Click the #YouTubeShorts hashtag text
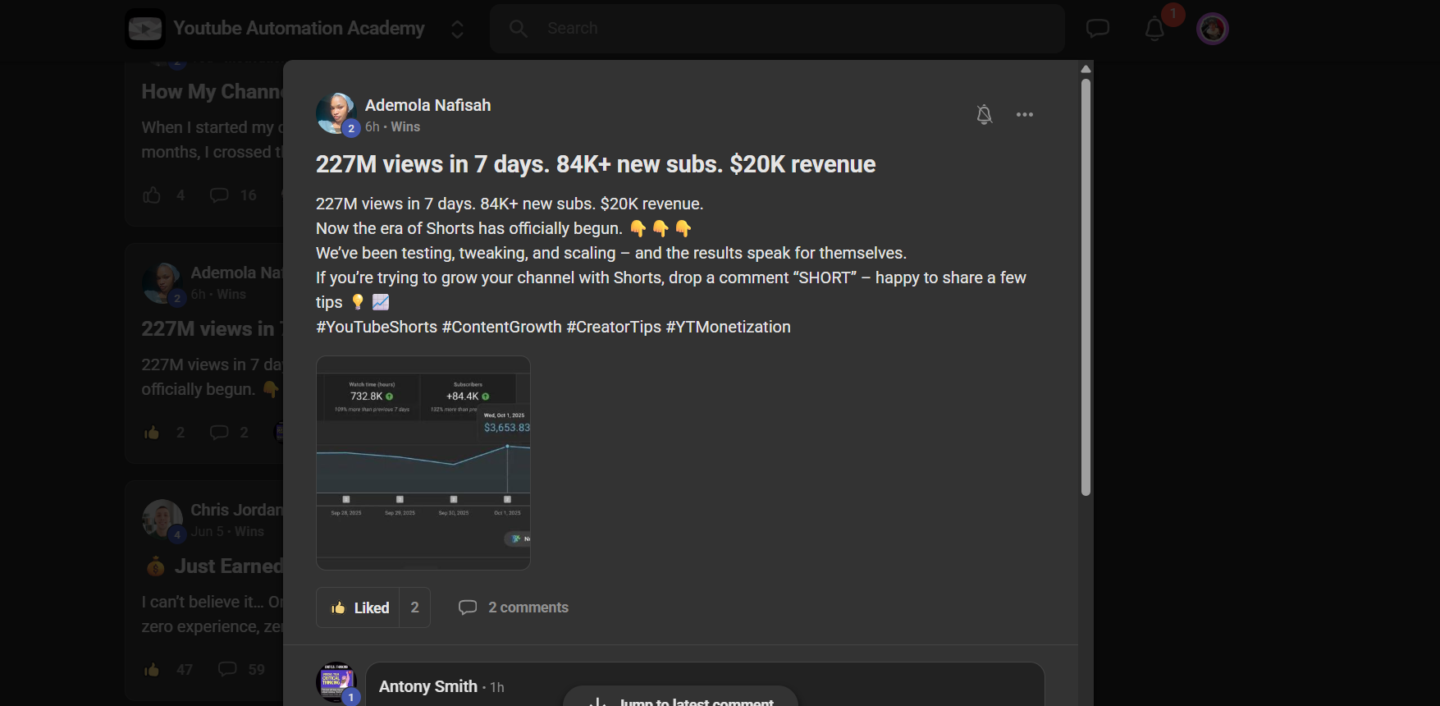1440x706 pixels. point(376,327)
